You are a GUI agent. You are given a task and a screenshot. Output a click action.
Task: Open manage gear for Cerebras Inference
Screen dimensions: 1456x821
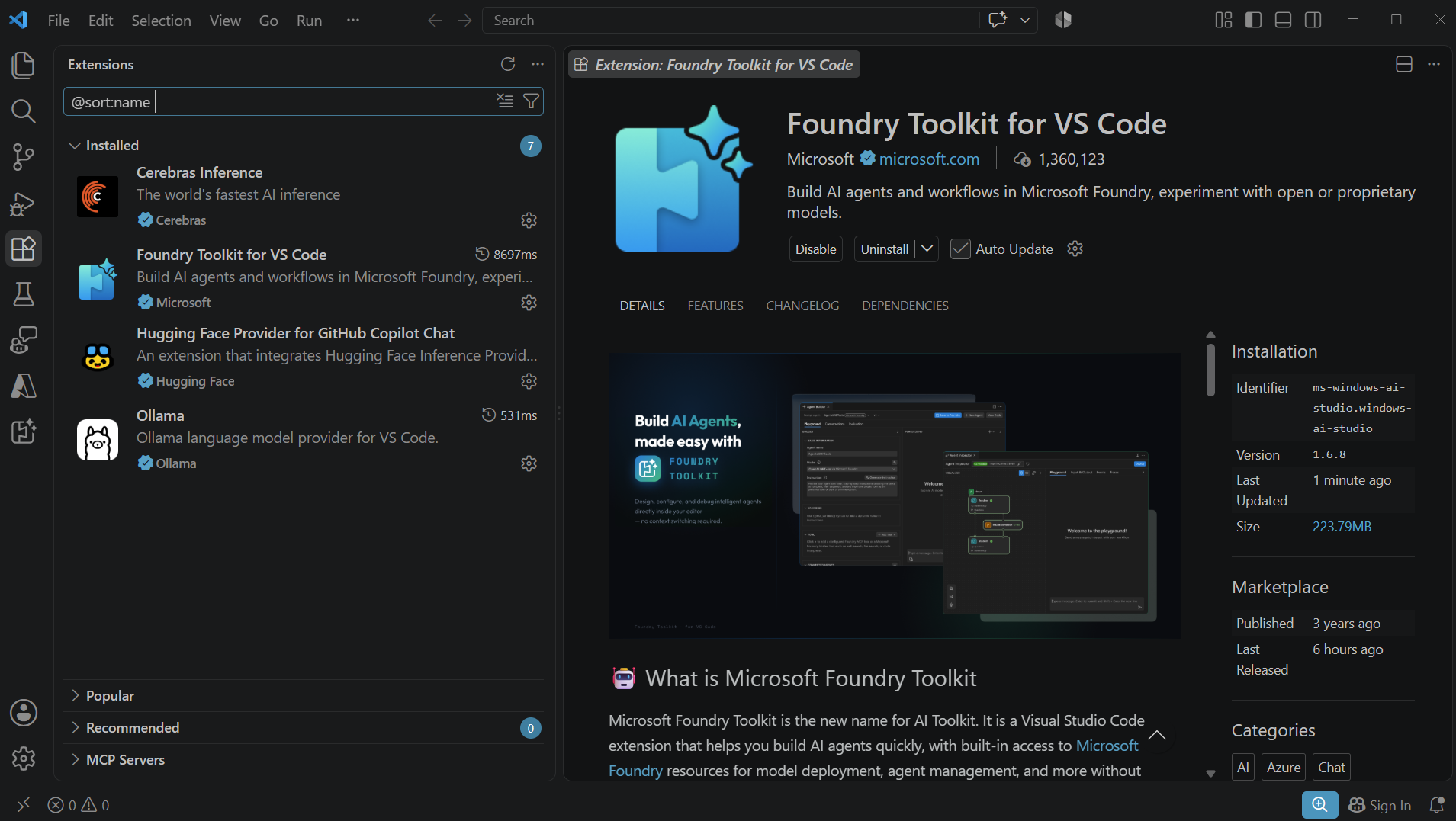(529, 220)
